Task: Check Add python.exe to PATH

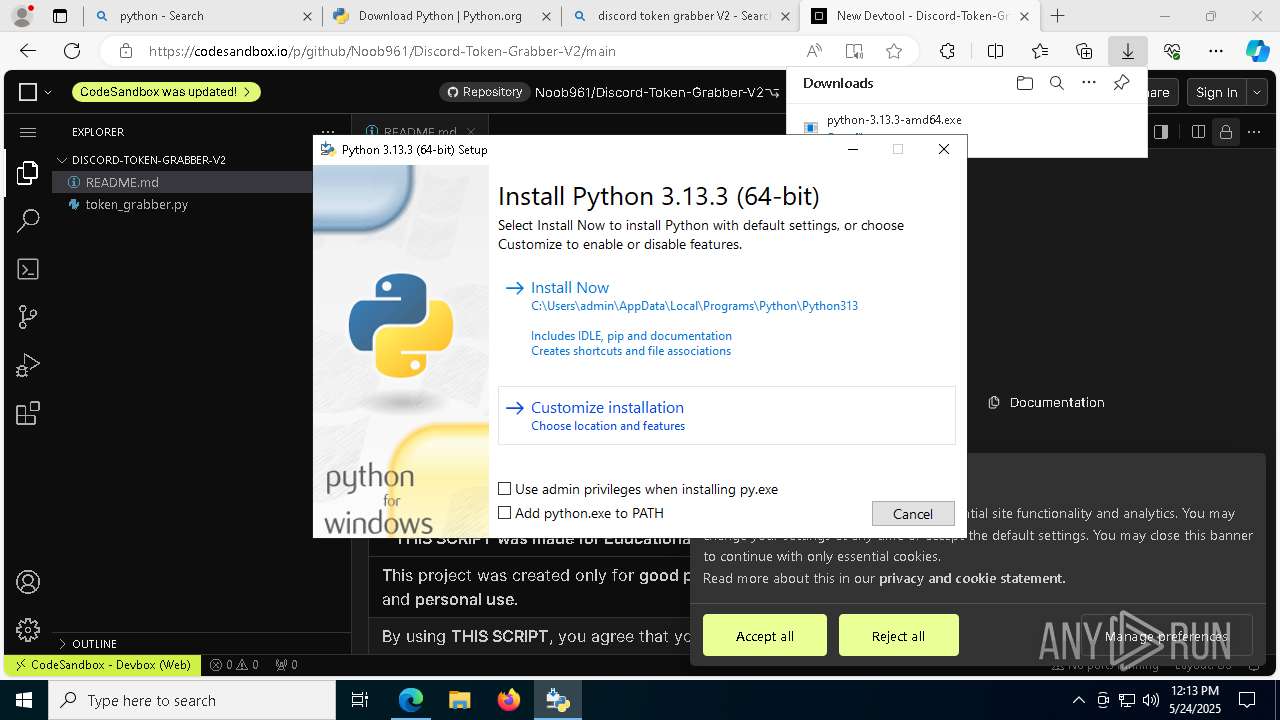Action: 505,513
